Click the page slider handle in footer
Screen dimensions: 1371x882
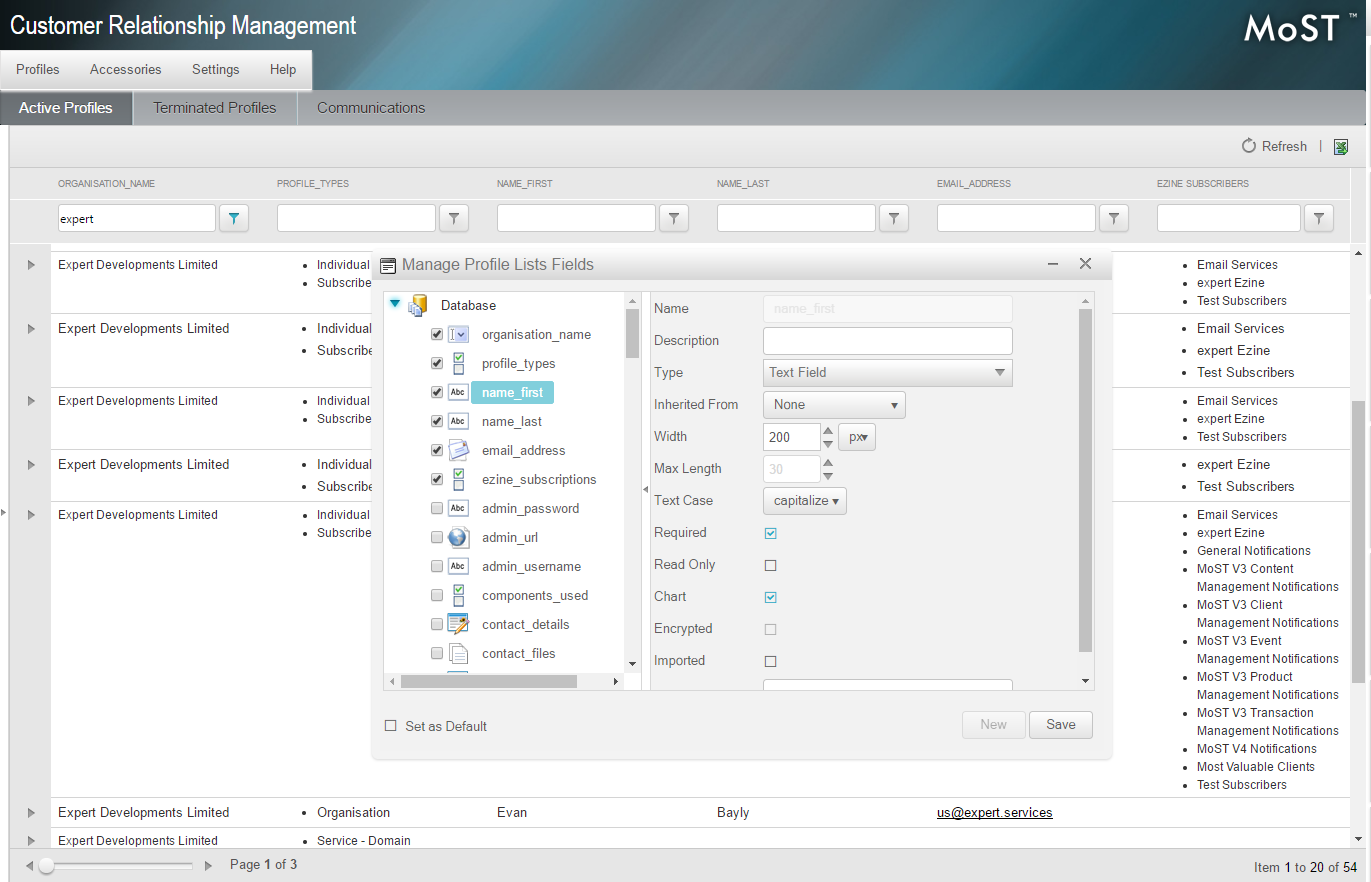(x=47, y=865)
